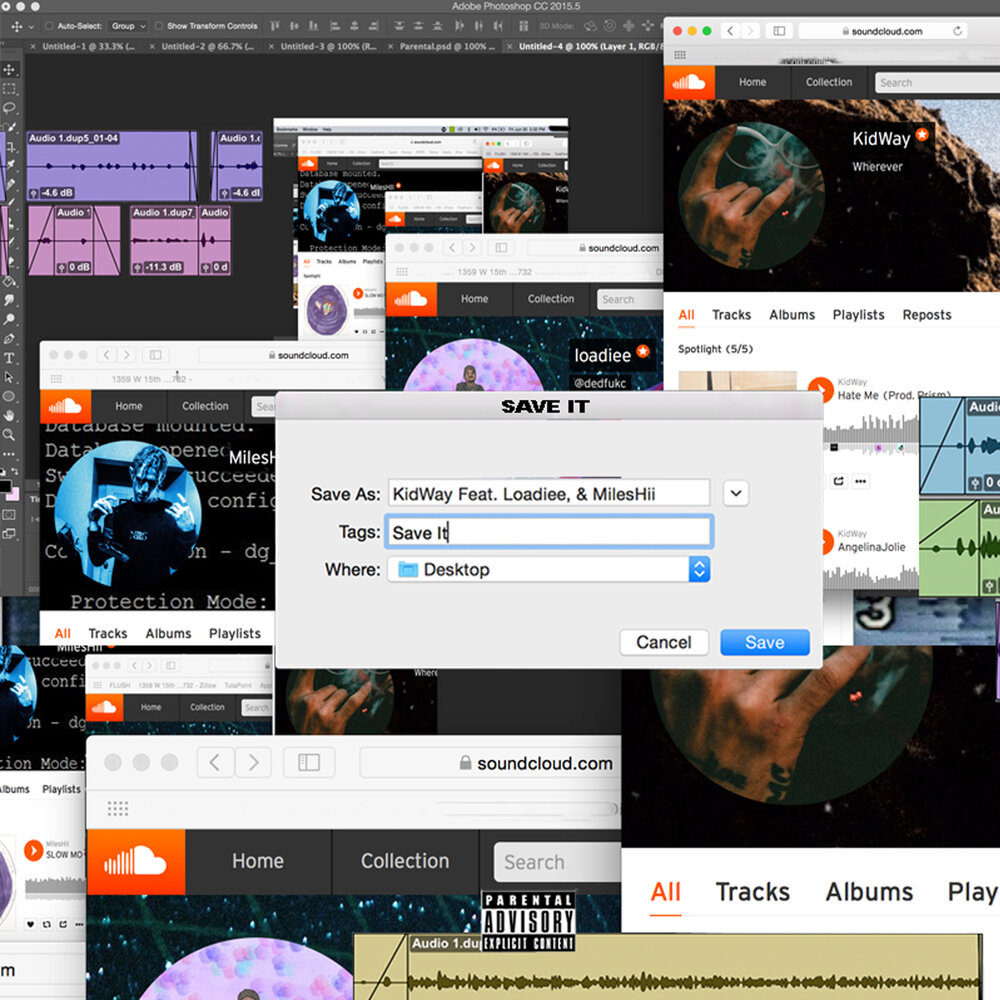Select the Rectangular Marquee tool

(x=10, y=88)
